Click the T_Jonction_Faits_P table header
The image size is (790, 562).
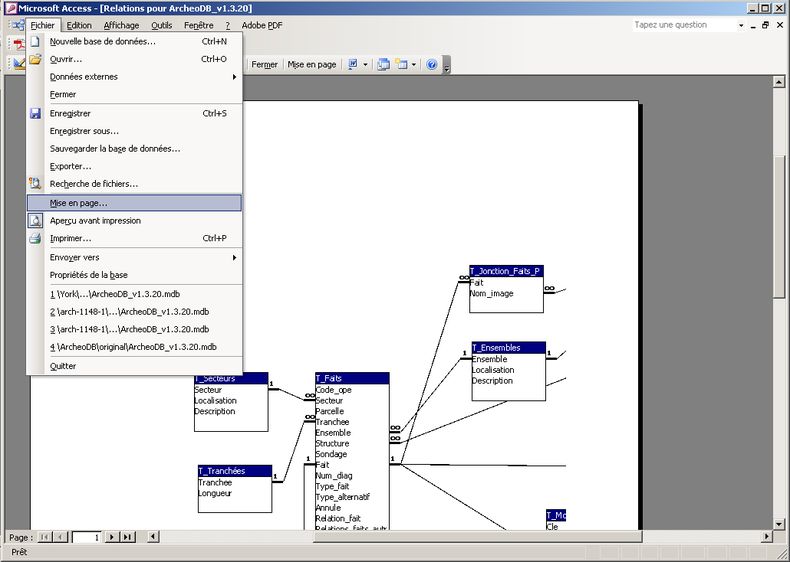pos(506,272)
